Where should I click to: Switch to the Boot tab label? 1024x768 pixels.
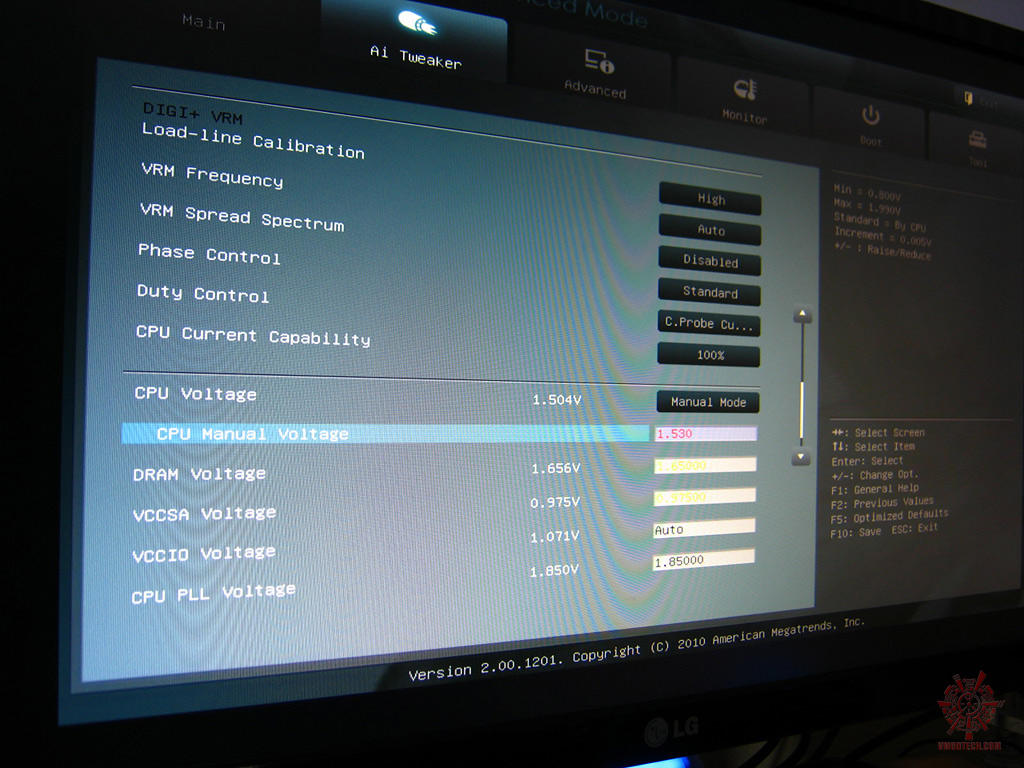coord(871,140)
